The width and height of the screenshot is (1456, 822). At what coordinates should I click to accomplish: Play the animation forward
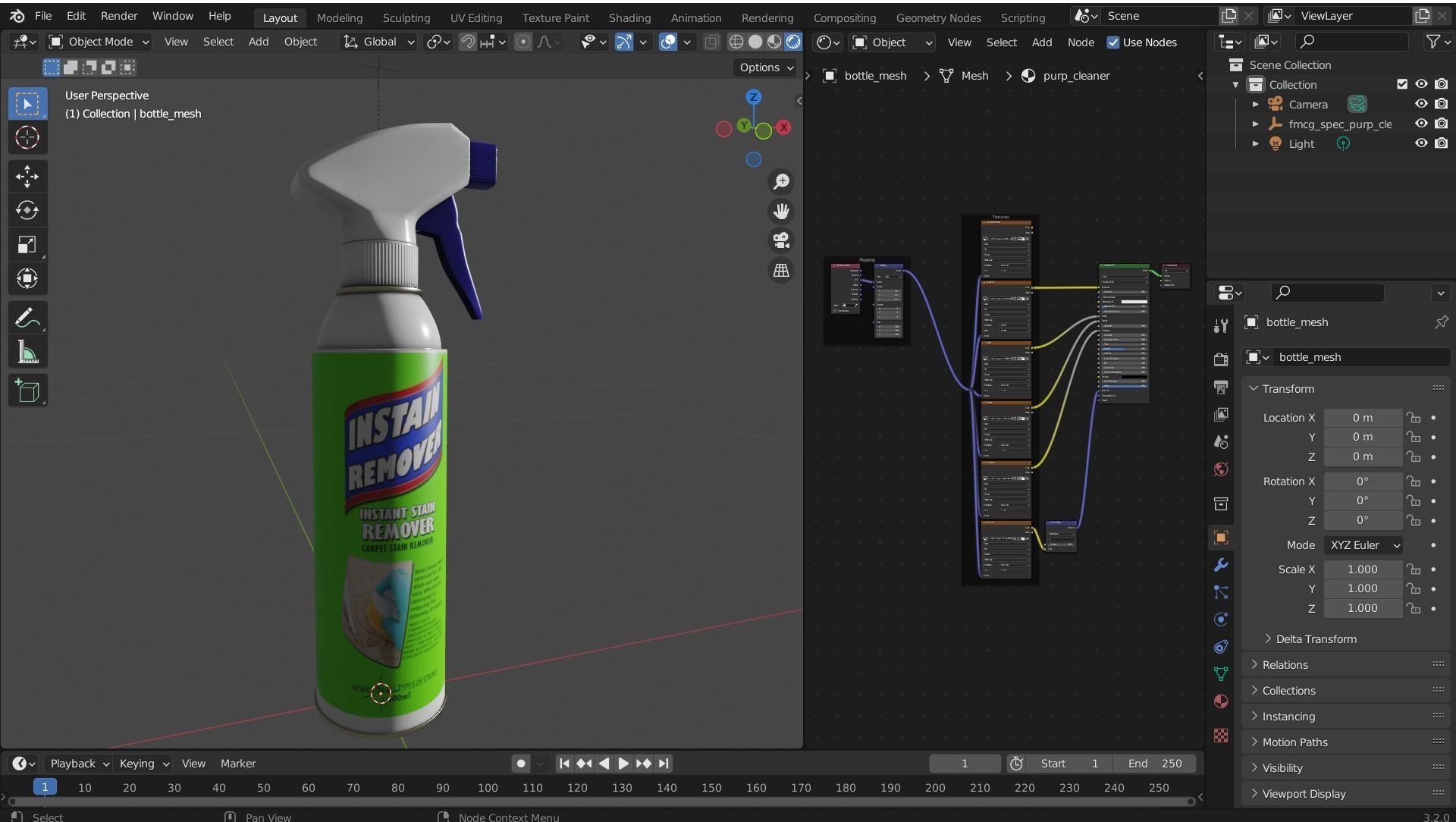[623, 764]
